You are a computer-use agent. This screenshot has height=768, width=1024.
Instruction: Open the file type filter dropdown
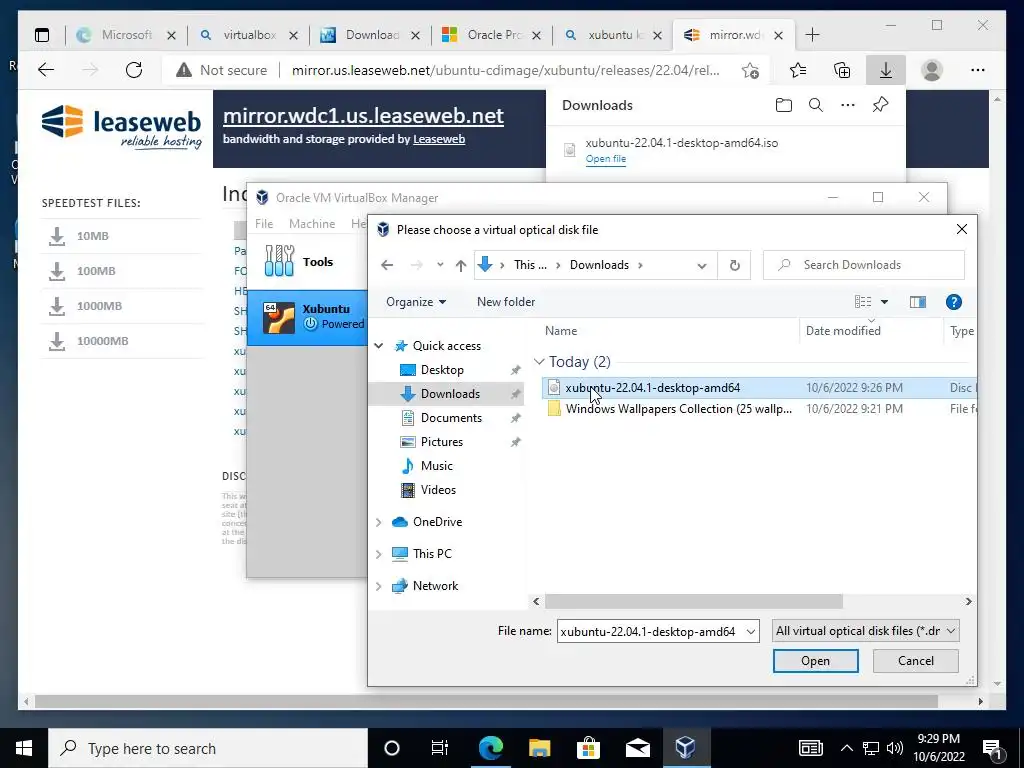[866, 631]
